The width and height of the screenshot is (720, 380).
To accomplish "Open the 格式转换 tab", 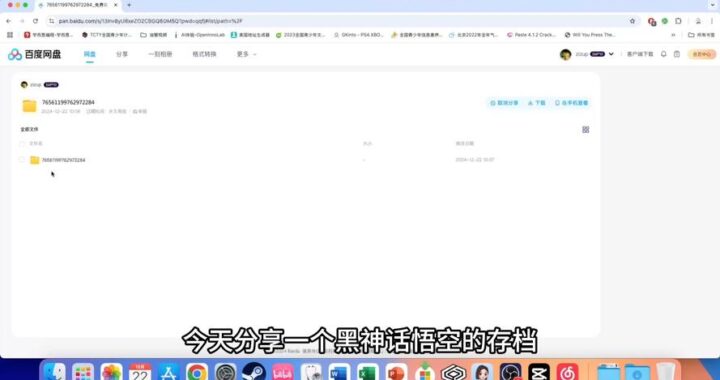I will [x=204, y=54].
